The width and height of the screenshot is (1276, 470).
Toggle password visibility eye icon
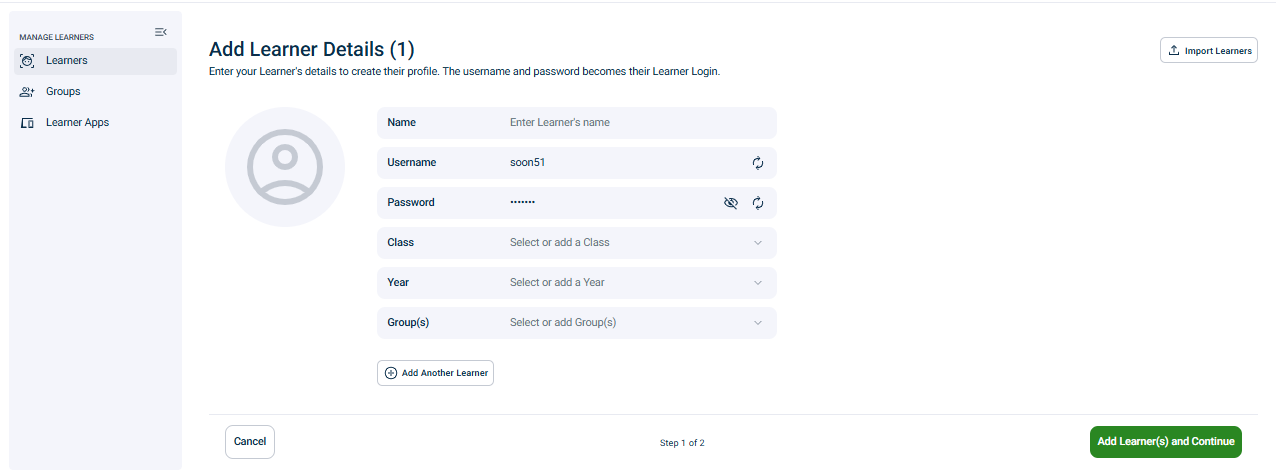(731, 203)
